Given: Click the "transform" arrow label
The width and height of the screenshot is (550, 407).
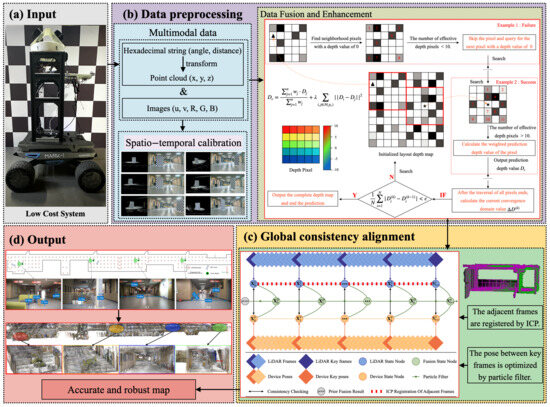Looking at the screenshot, I should [x=201, y=64].
